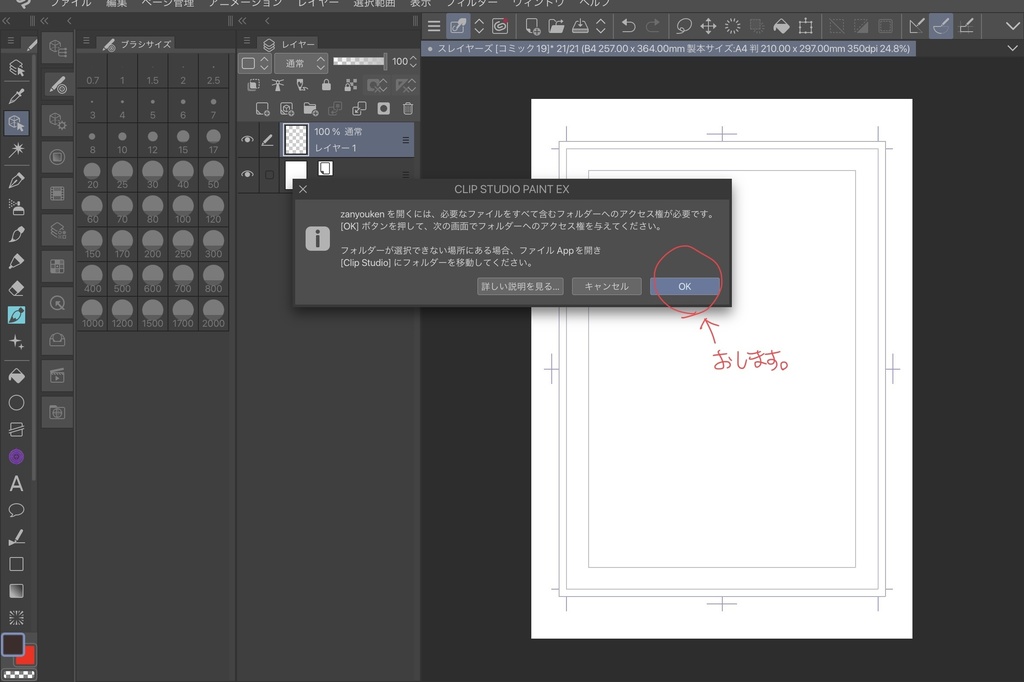The height and width of the screenshot is (682, 1024).
Task: Toggle Lock transparent pixels
Action: point(351,85)
